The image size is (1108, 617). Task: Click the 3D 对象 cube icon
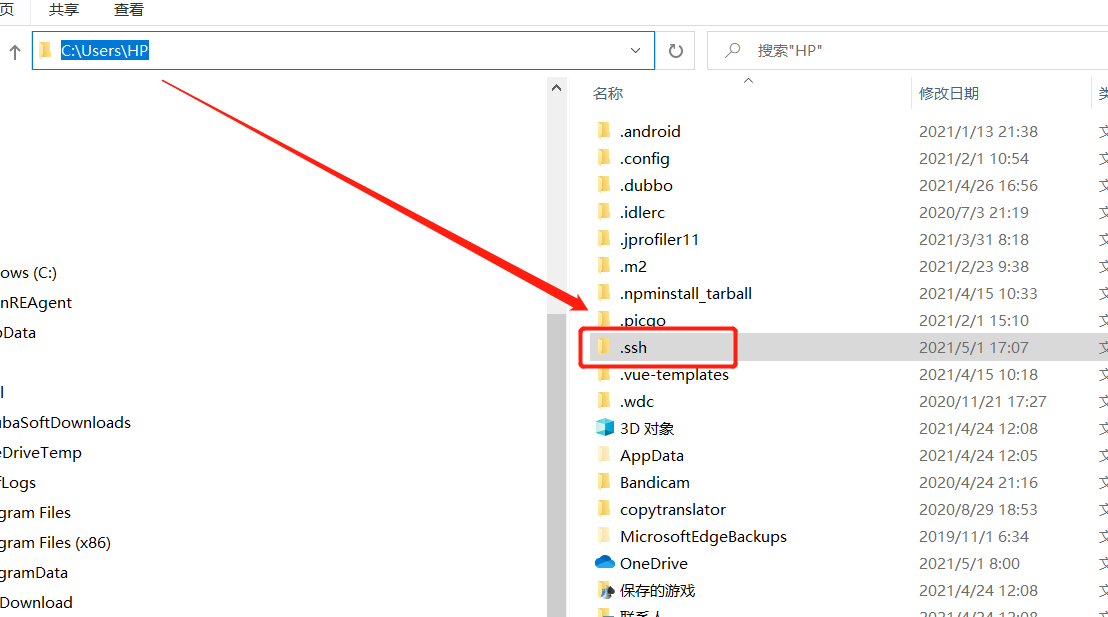(605, 428)
